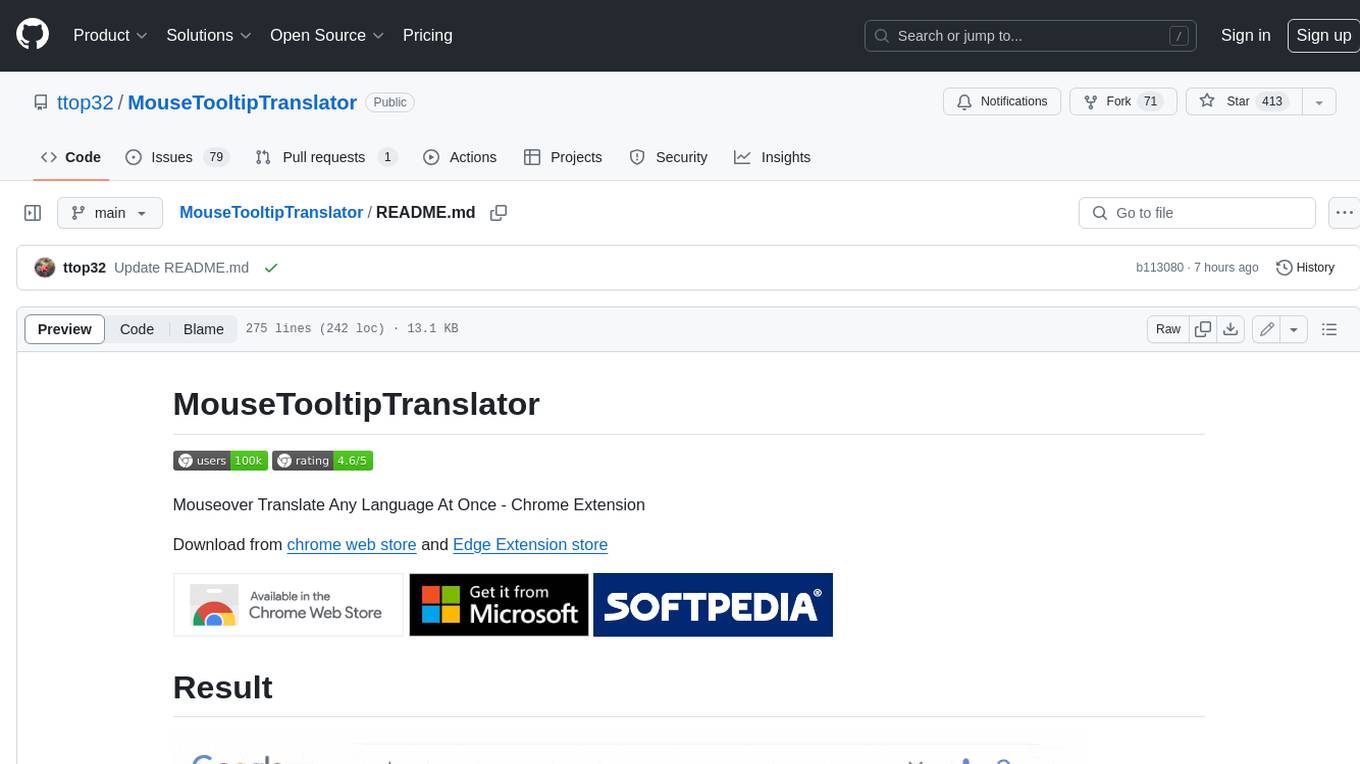This screenshot has width=1360, height=764.
Task: Focus the Search or jump to field
Action: [x=1030, y=35]
